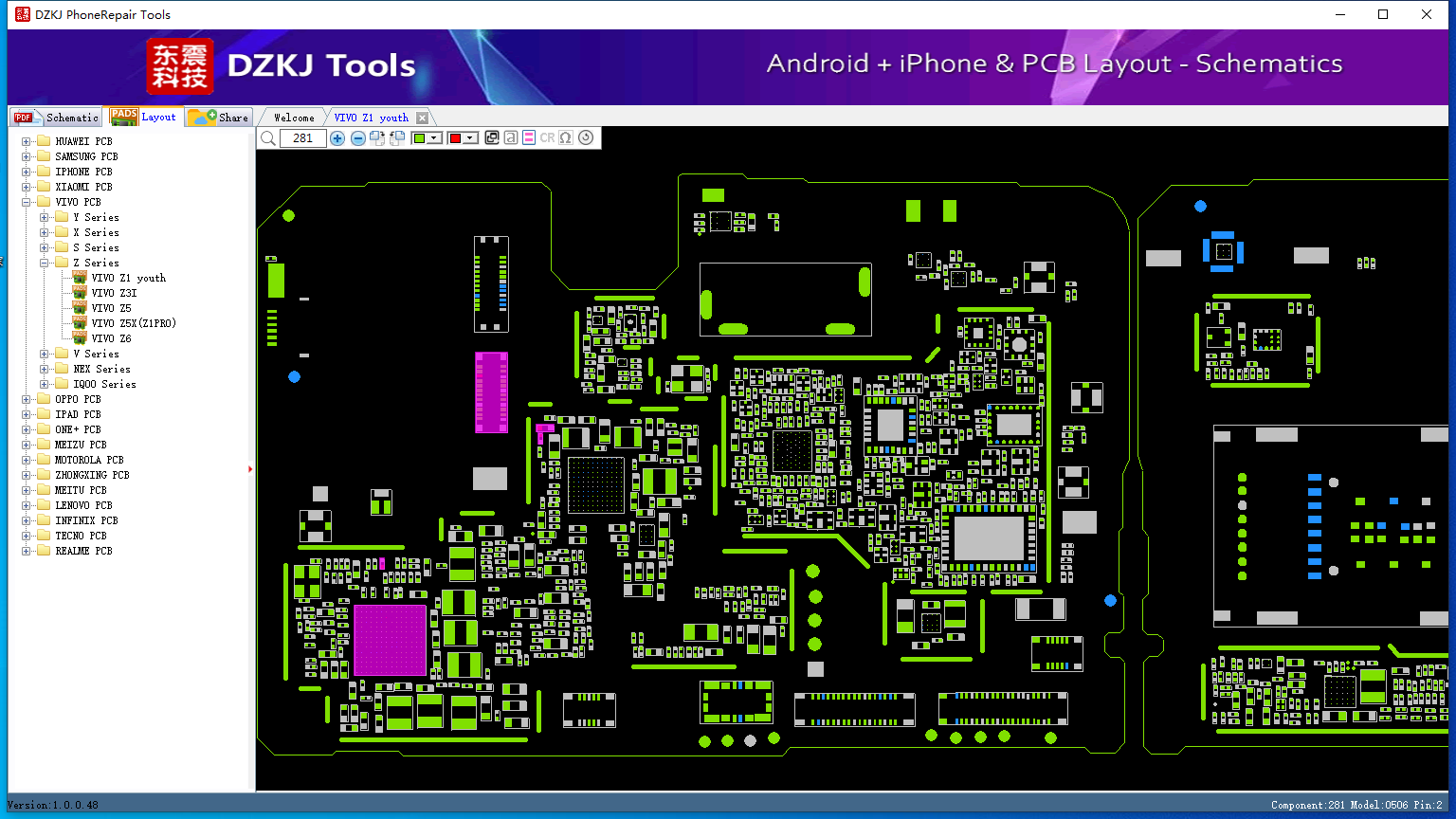Select the ZHONGXING PCB folder label
The width and height of the screenshot is (1456, 819).
92,475
